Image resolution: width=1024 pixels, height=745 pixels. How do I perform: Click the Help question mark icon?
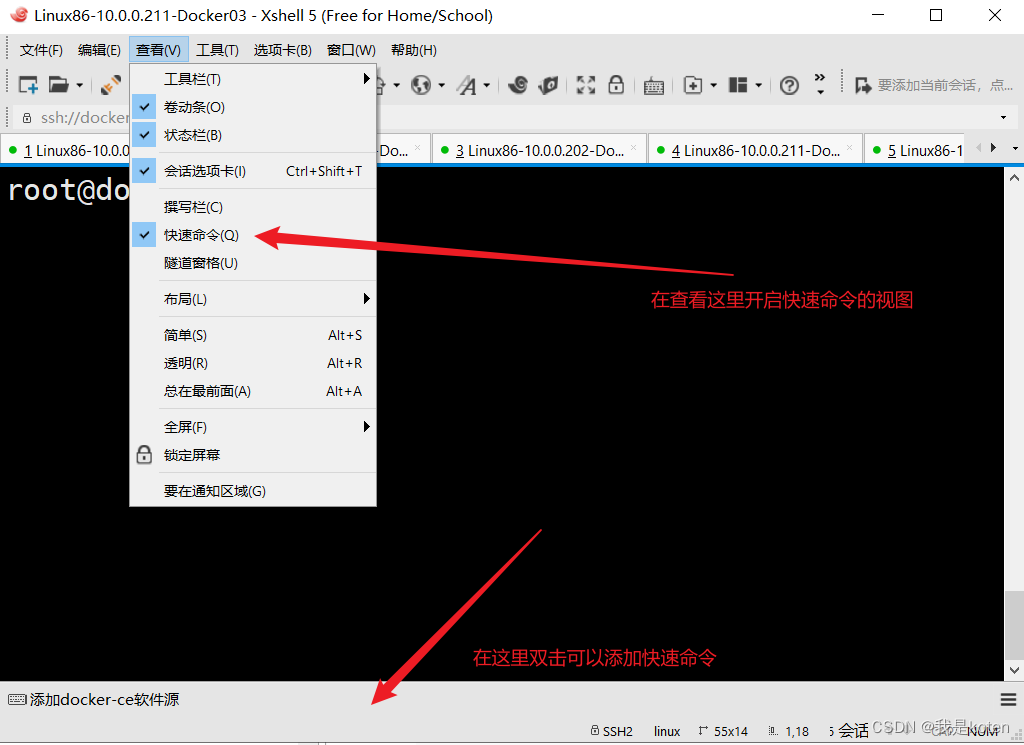(x=789, y=85)
